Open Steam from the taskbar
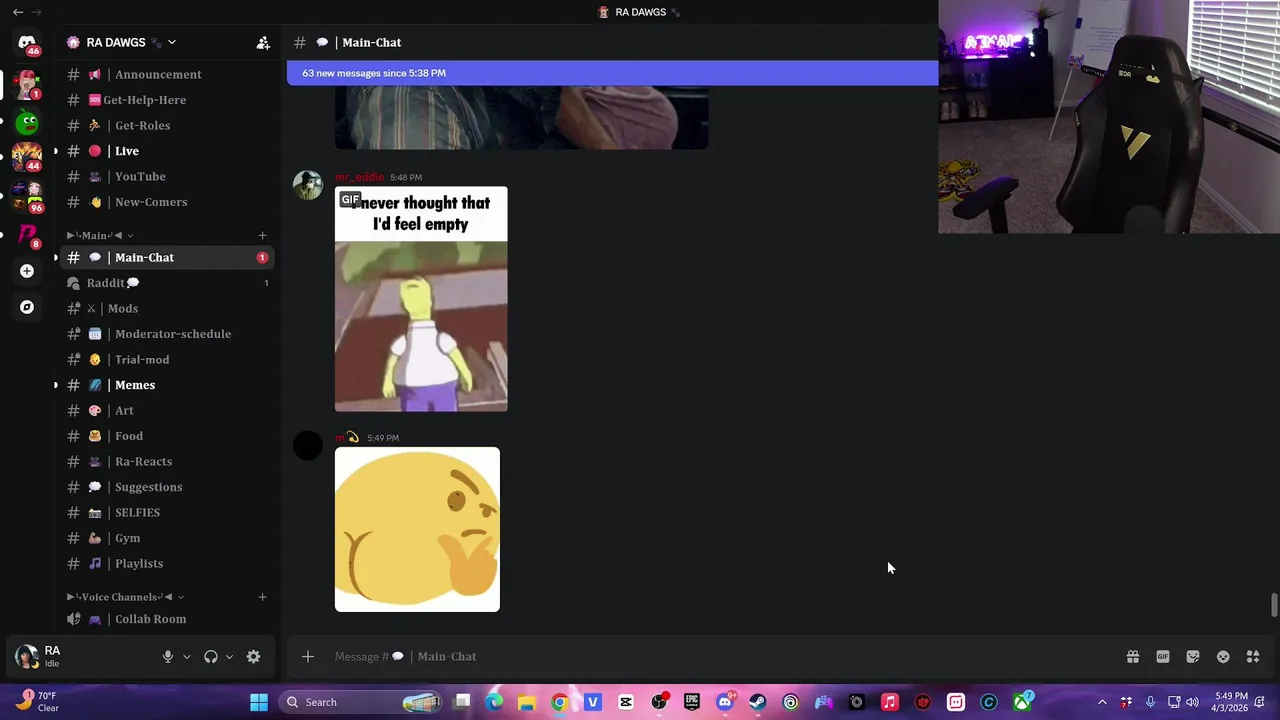 click(758, 702)
